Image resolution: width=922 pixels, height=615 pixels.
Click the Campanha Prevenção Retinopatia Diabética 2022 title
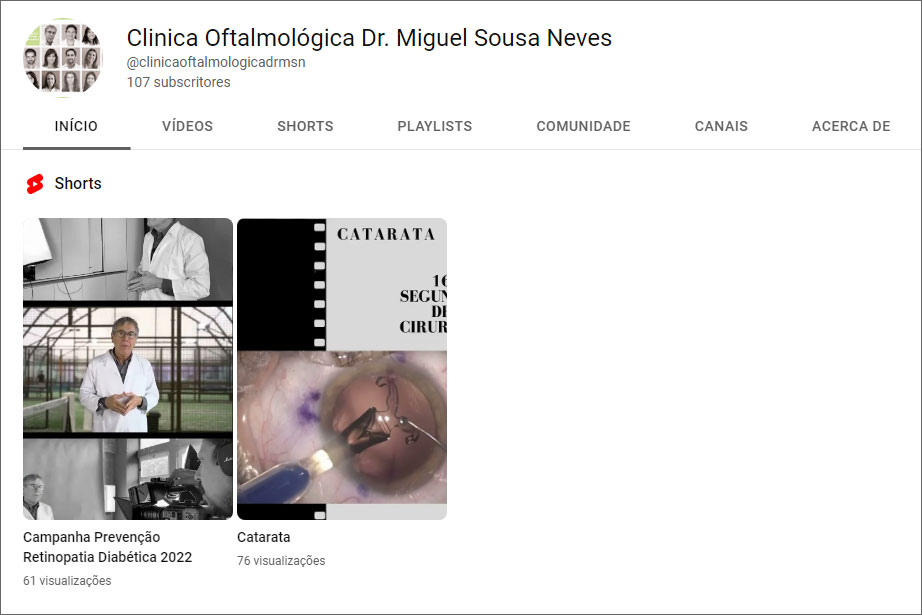108,547
